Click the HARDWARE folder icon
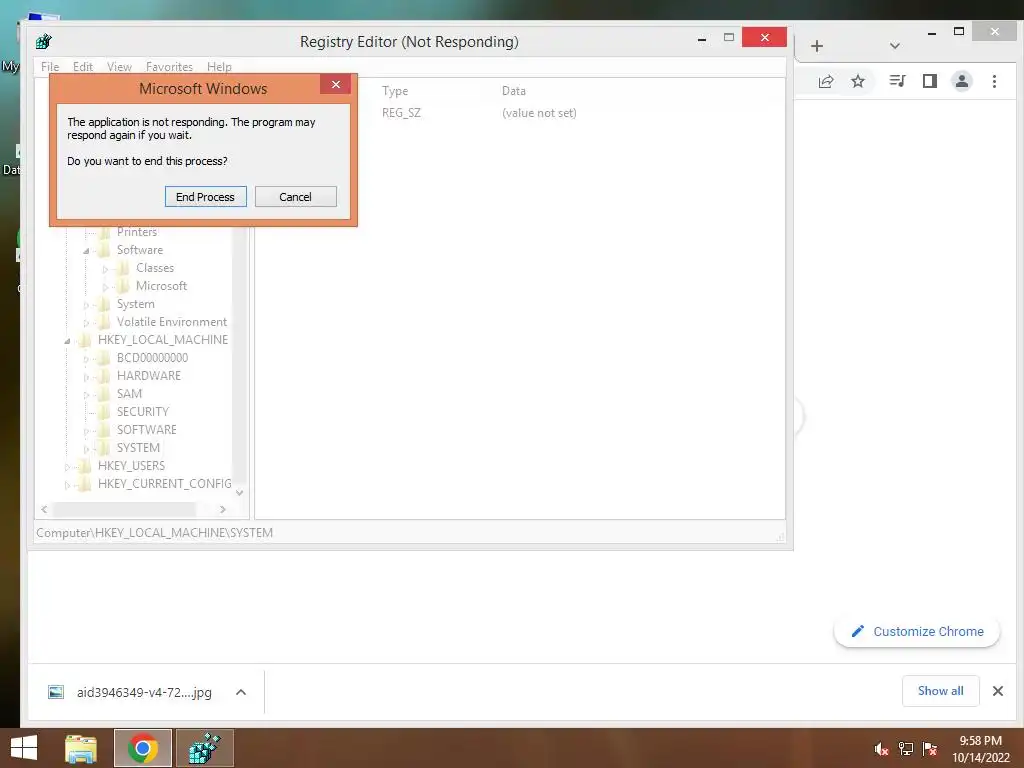 pos(104,376)
